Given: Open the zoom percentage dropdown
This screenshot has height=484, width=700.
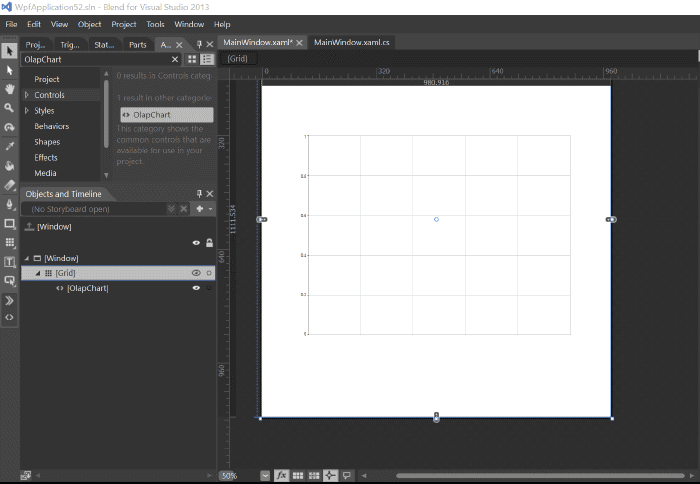Looking at the screenshot, I should tap(265, 476).
